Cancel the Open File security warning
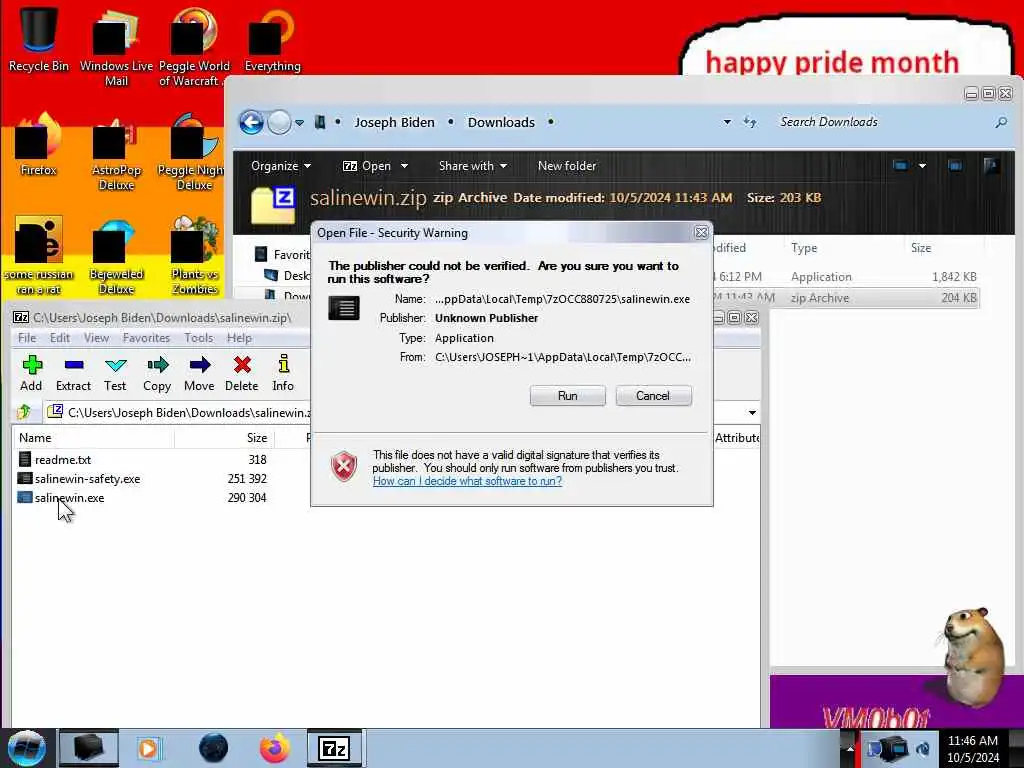 click(653, 396)
